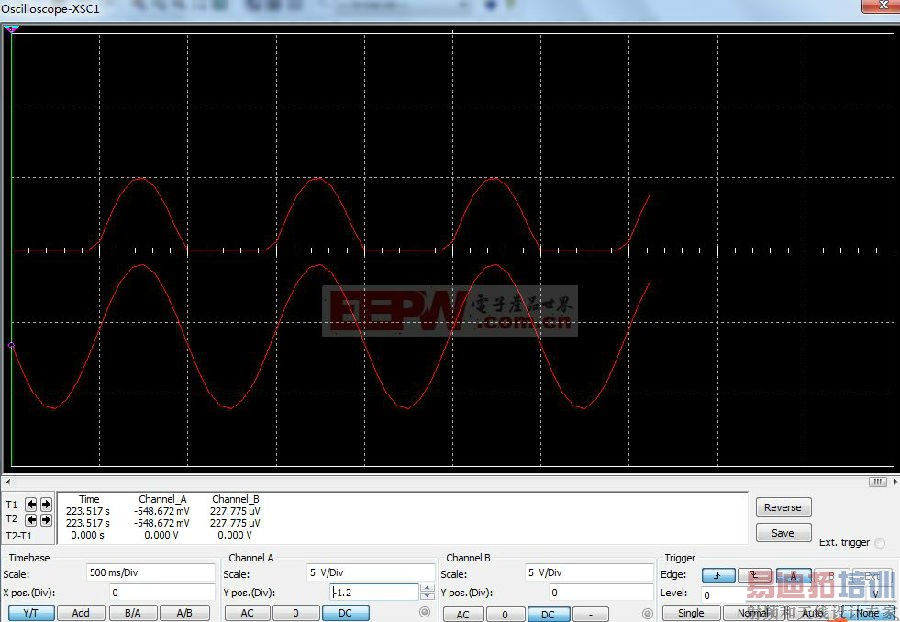Screen dimensions: 900x622
Task: Move cursor T1 left with its arrow
Action: click(x=32, y=504)
